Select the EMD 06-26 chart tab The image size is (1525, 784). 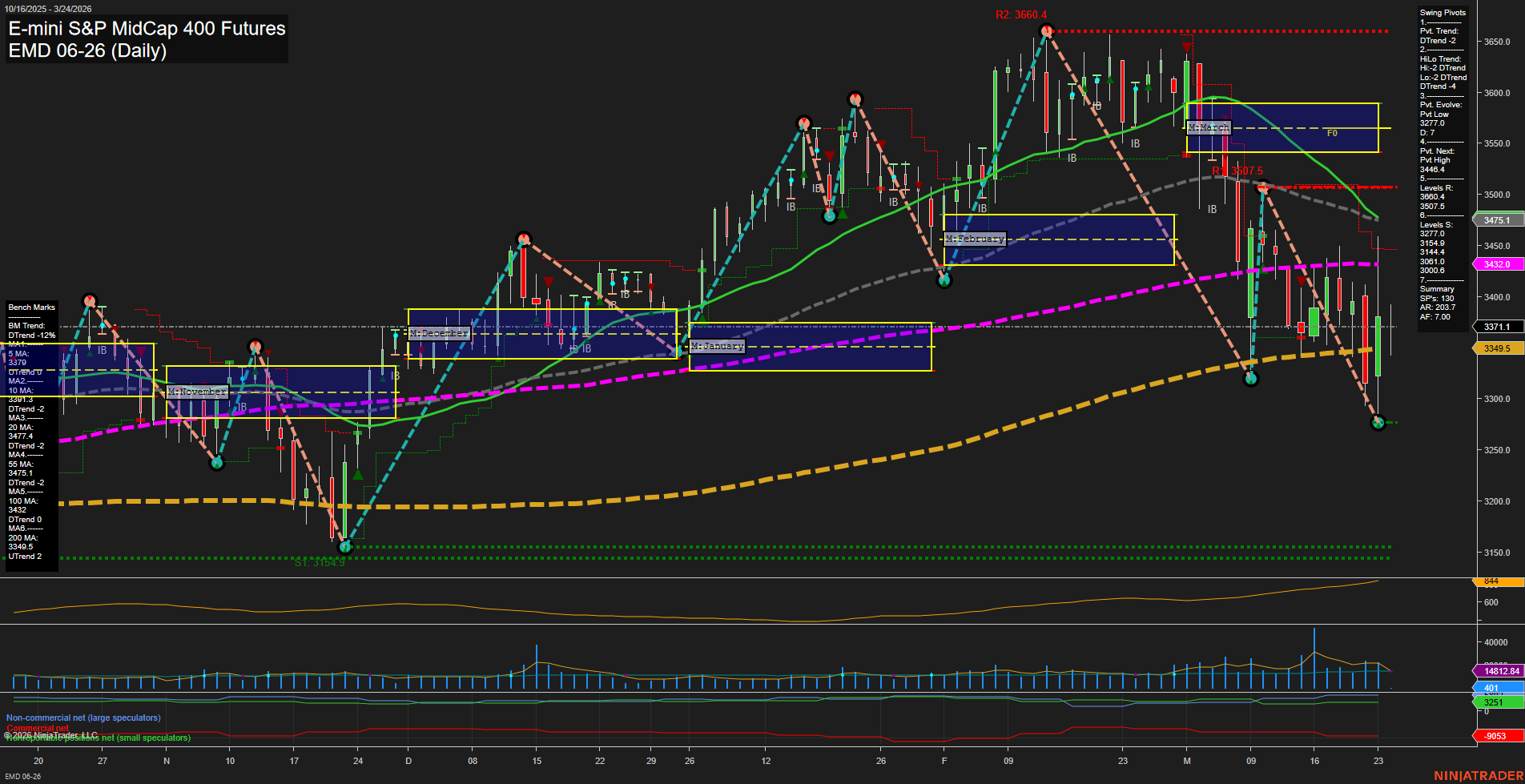(x=22, y=776)
